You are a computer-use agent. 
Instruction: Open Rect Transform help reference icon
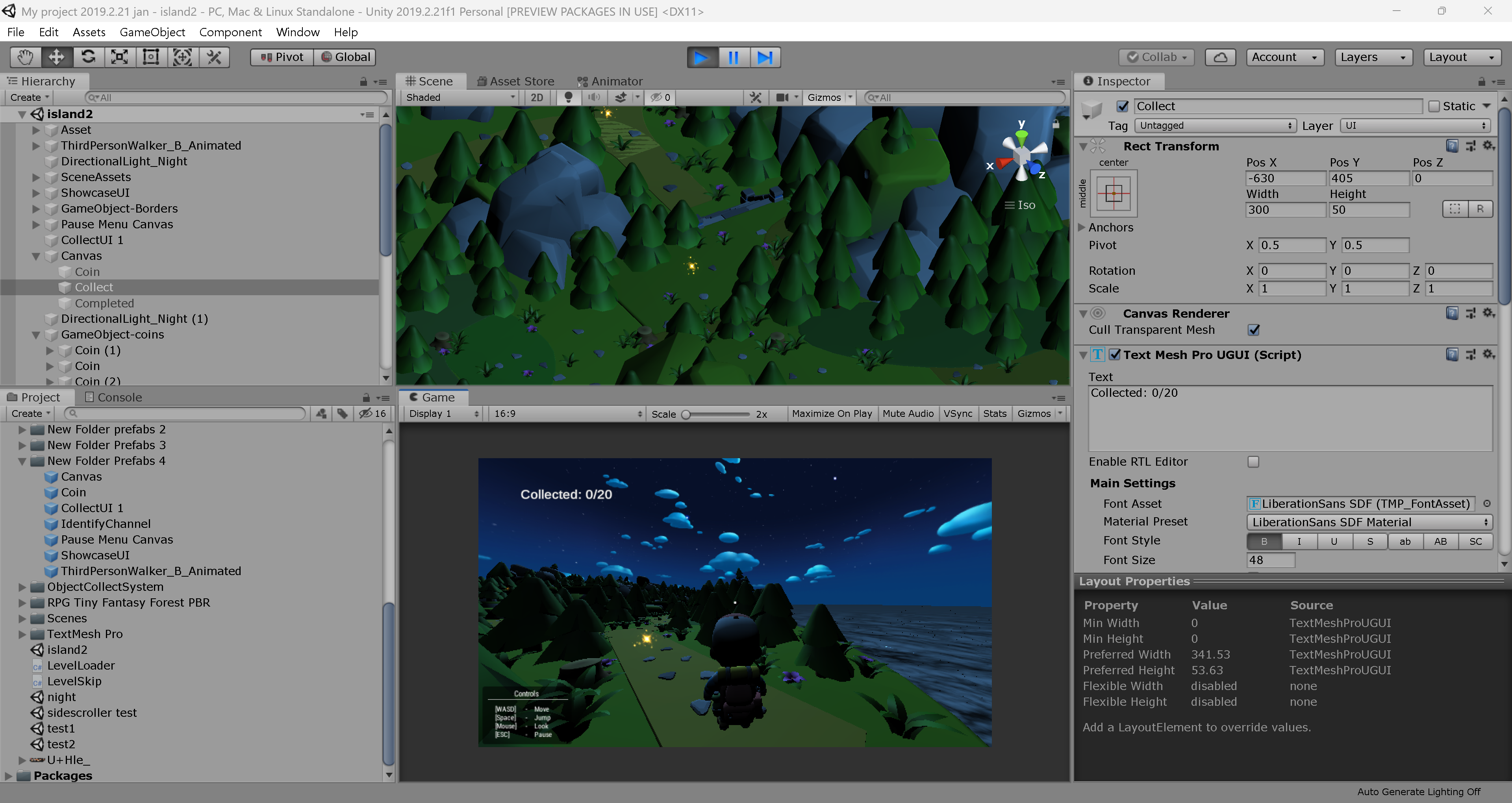(1452, 146)
